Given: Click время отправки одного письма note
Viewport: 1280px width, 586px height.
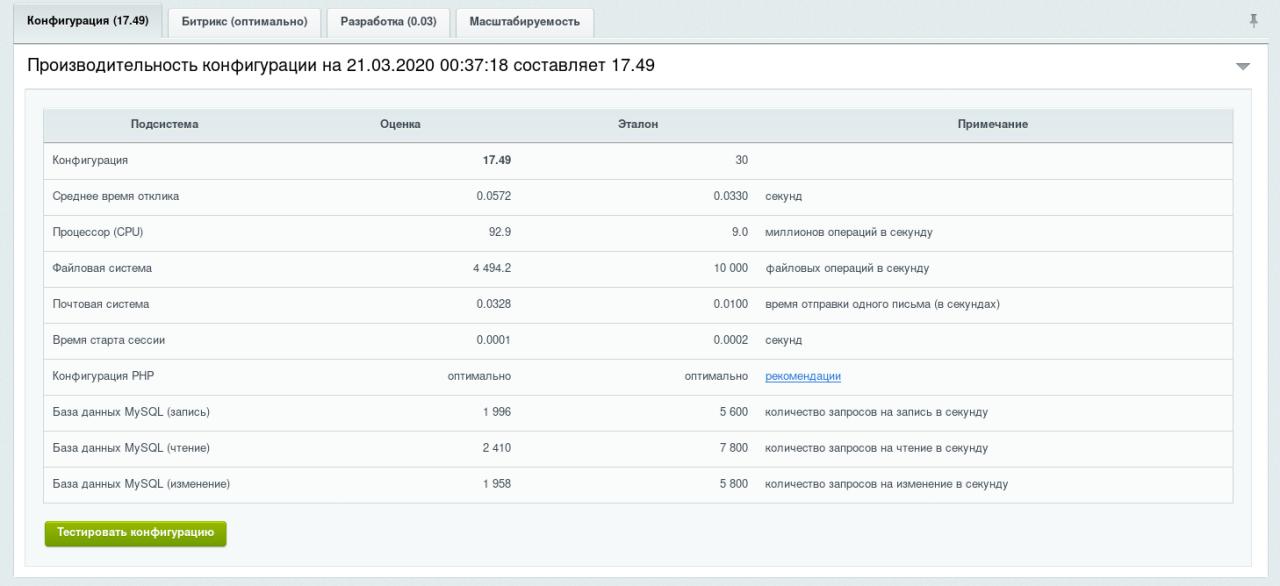Looking at the screenshot, I should tap(882, 304).
